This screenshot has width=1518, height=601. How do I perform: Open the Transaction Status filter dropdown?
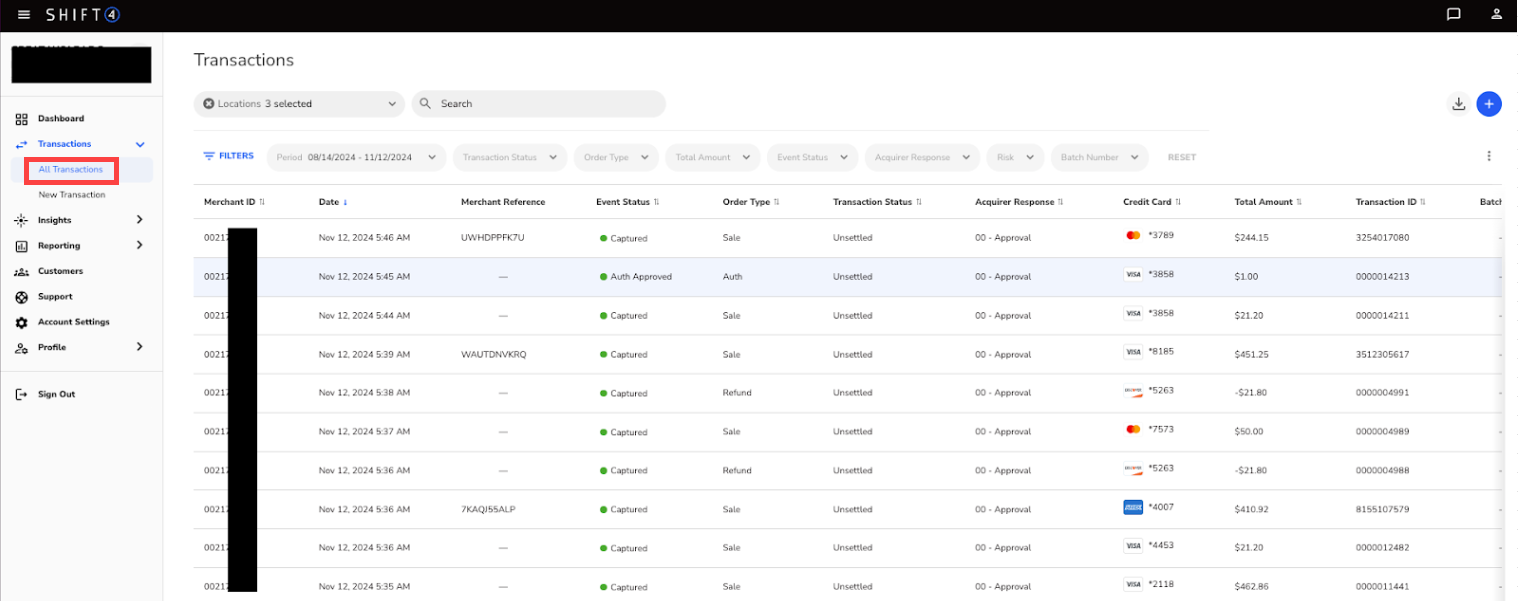pos(509,157)
